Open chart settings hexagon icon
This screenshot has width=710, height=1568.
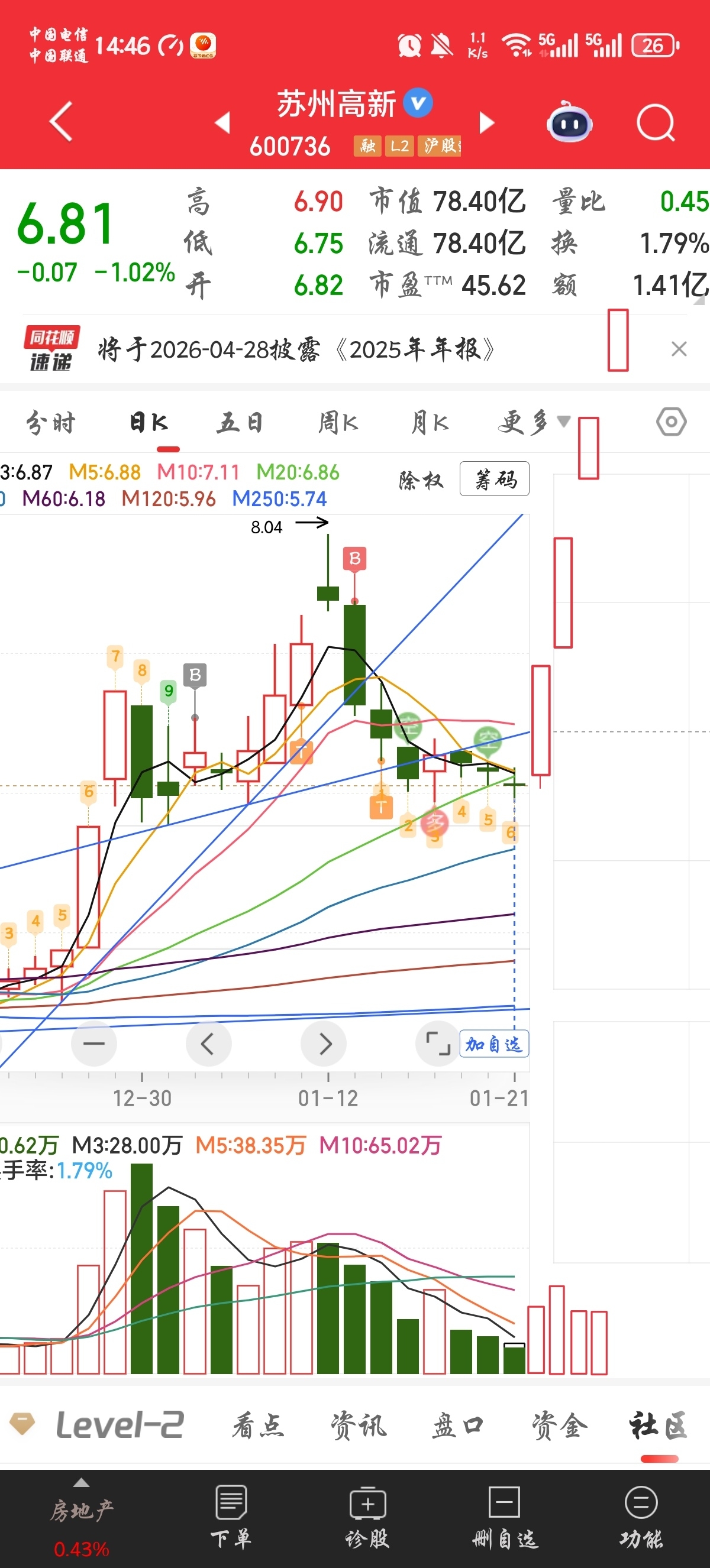[671, 421]
